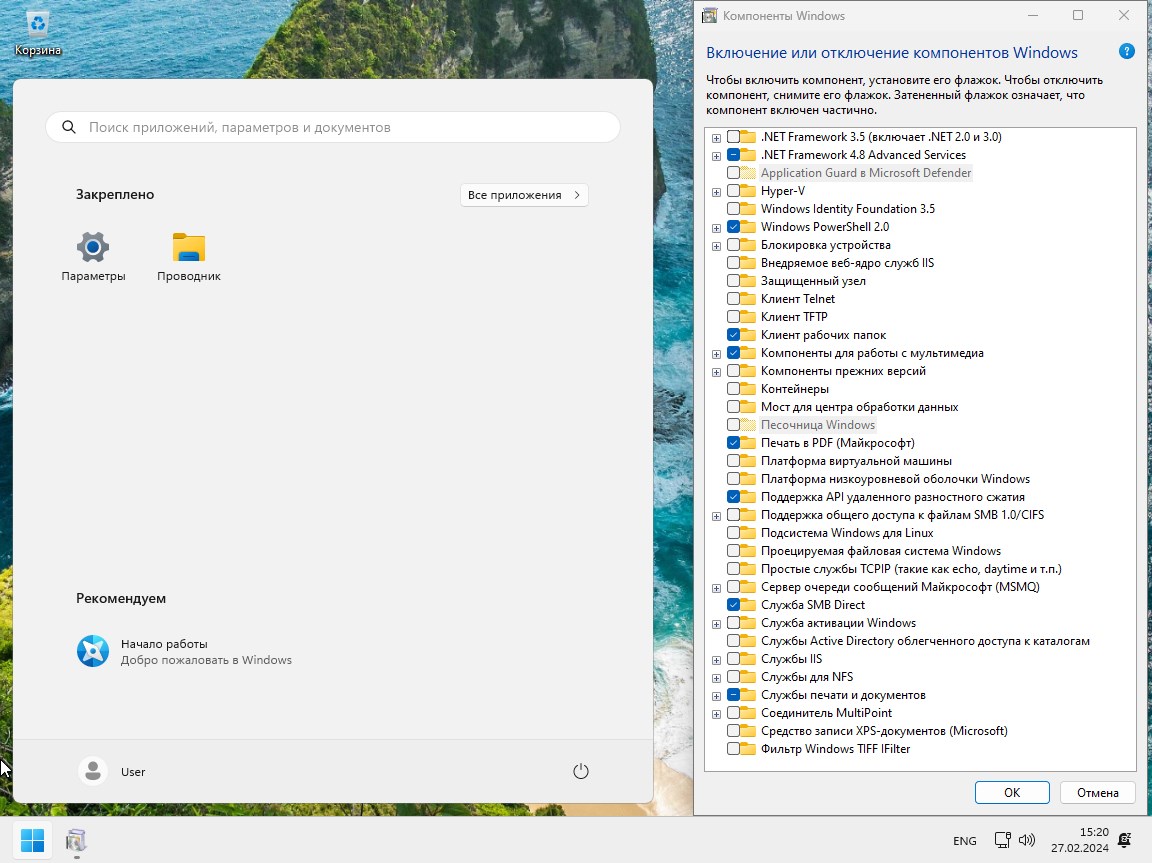
Task: Uncheck Windows PowerShell 2.0
Action: 733,227
